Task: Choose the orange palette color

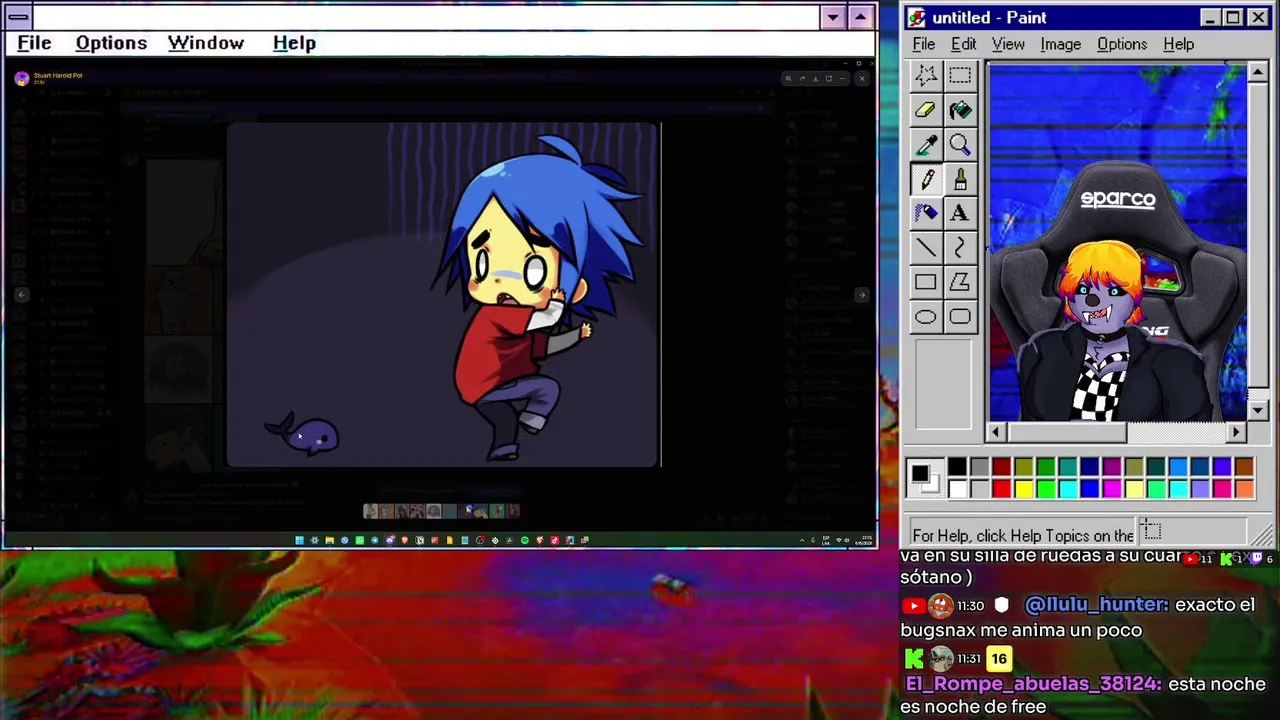Action: (x=1243, y=488)
